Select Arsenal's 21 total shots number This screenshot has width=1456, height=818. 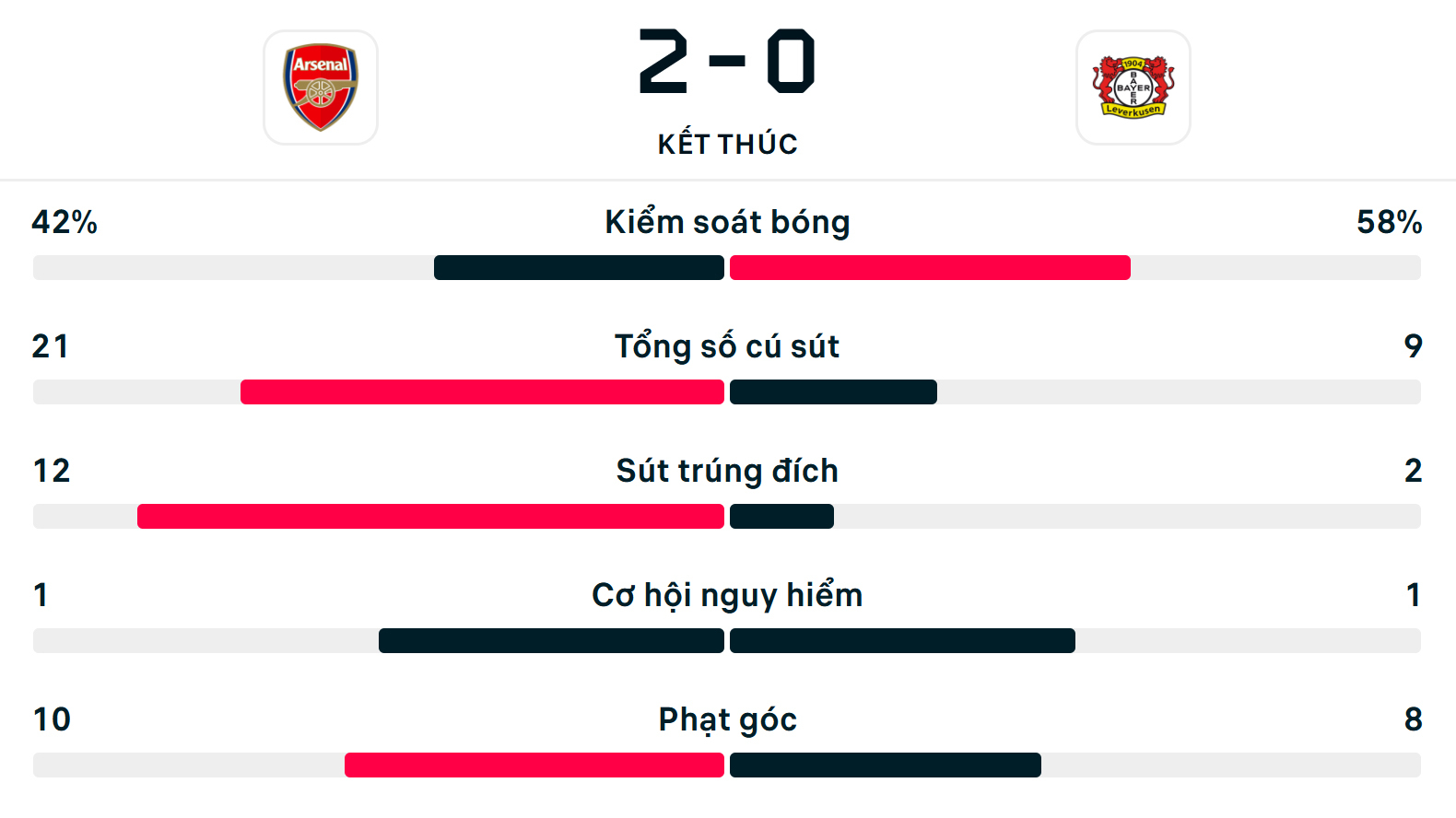pyautogui.click(x=51, y=346)
